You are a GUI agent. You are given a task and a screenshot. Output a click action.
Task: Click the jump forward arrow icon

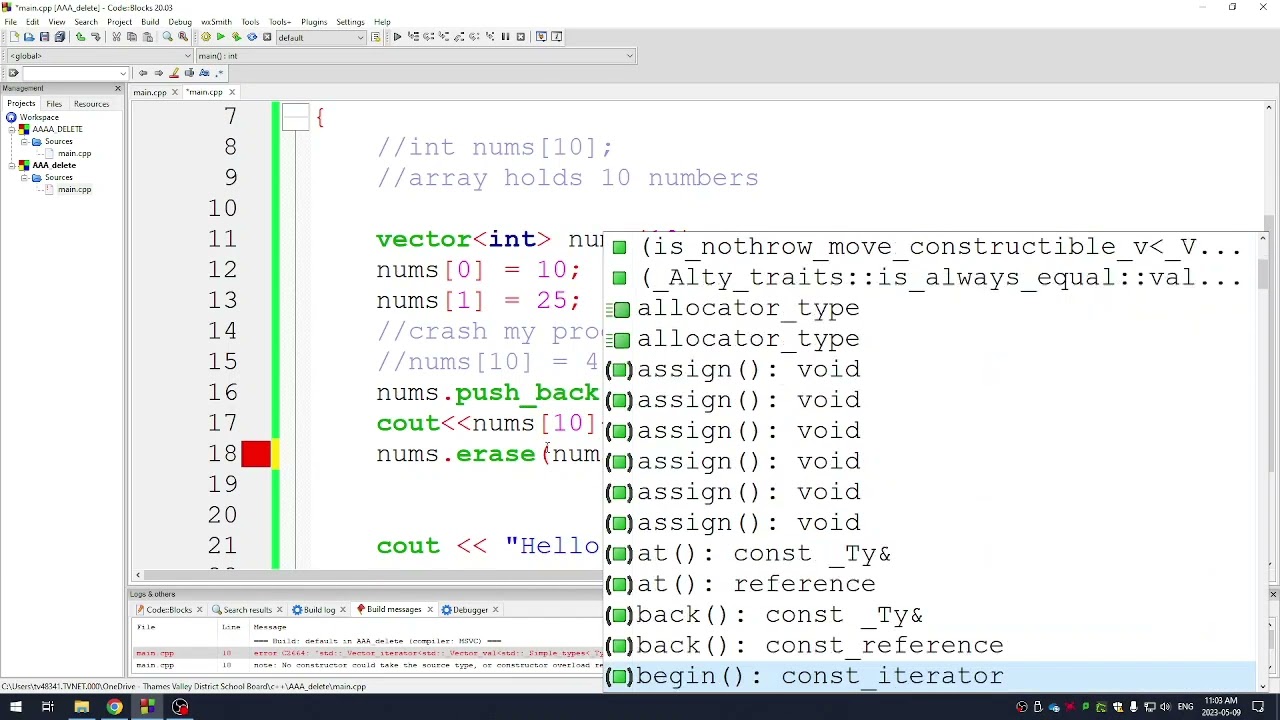coord(158,73)
